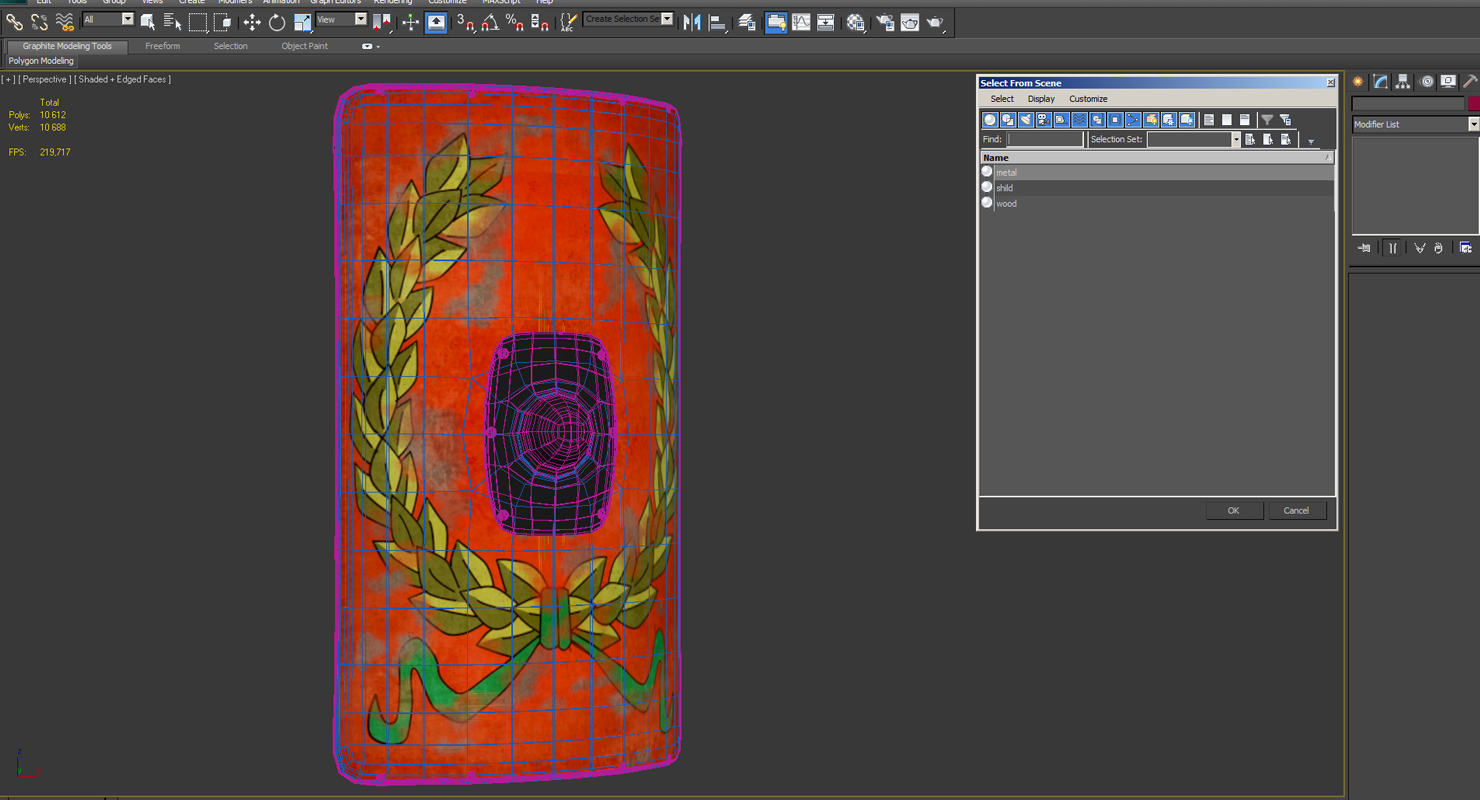Toggle Display Shapes filter in dialog
Screen dimensions: 1480x800
pos(1008,120)
